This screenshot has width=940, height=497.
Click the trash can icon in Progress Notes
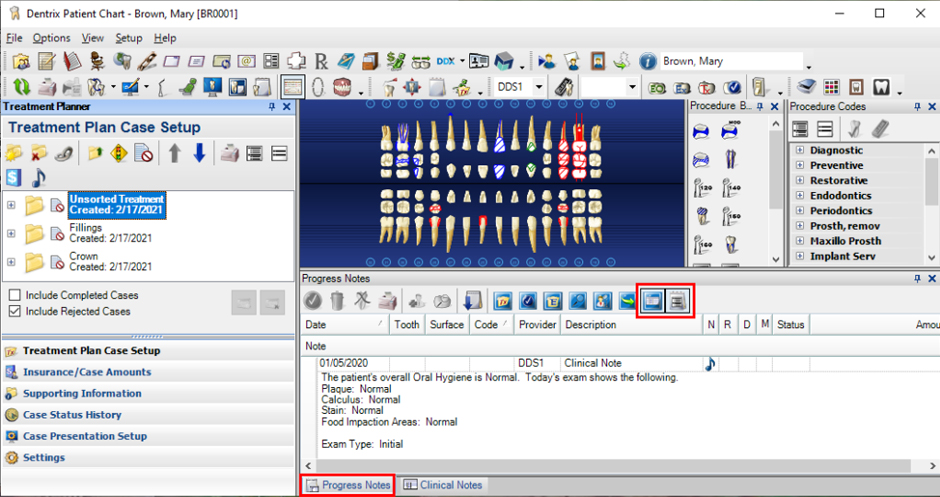[338, 300]
